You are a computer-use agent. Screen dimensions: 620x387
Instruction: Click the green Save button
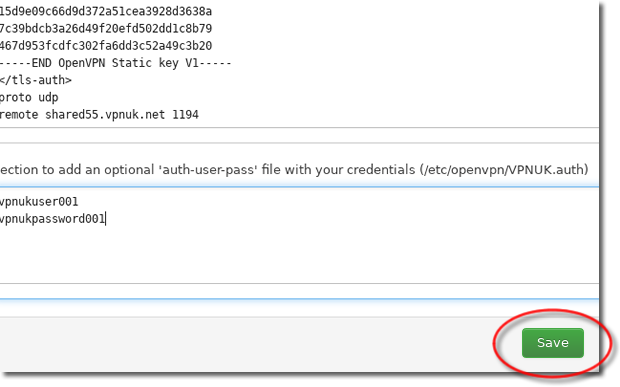[552, 343]
